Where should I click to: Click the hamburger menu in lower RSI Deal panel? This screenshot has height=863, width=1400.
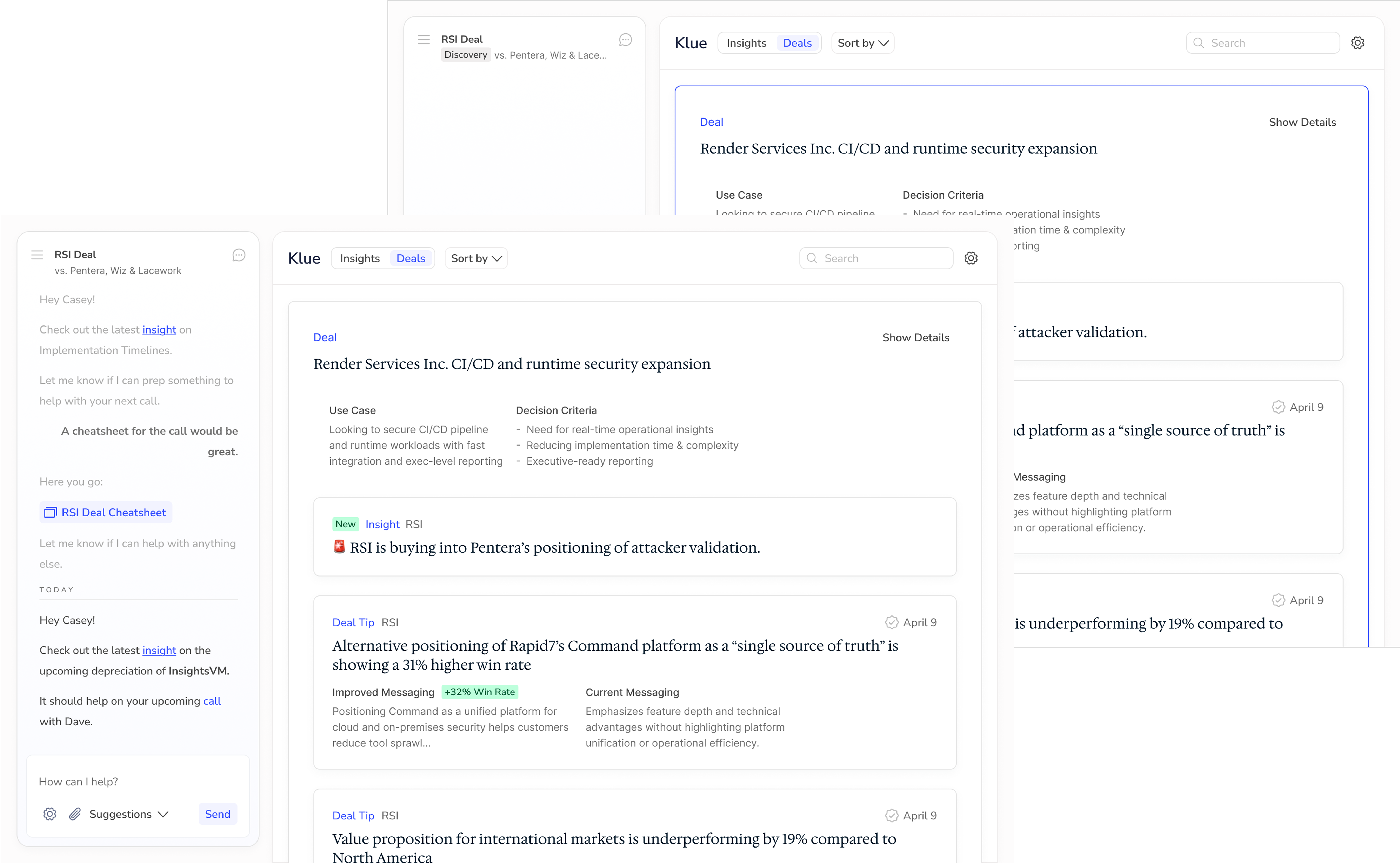point(37,255)
